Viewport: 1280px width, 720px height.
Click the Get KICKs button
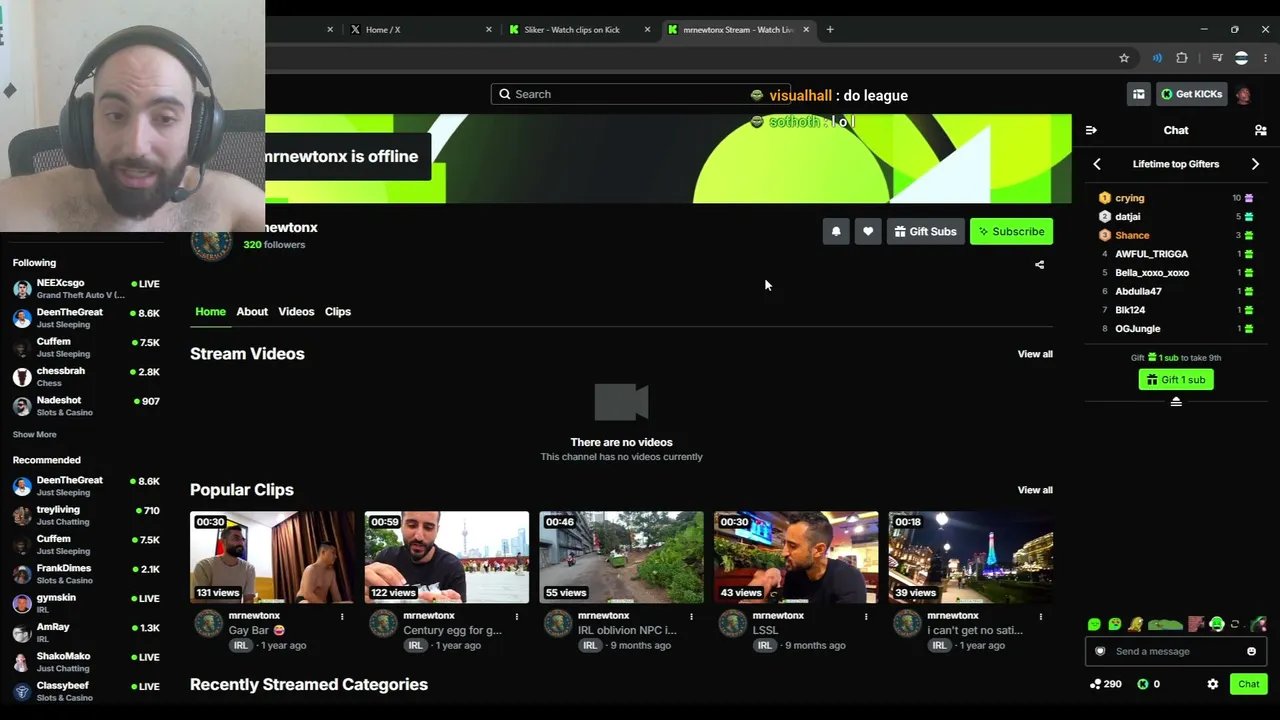click(1191, 94)
